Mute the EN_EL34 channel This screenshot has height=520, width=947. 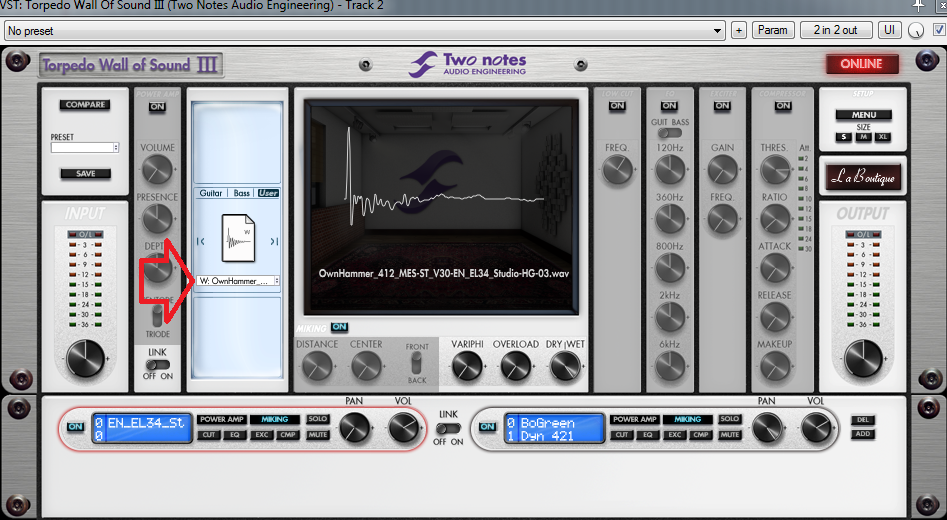tap(317, 435)
